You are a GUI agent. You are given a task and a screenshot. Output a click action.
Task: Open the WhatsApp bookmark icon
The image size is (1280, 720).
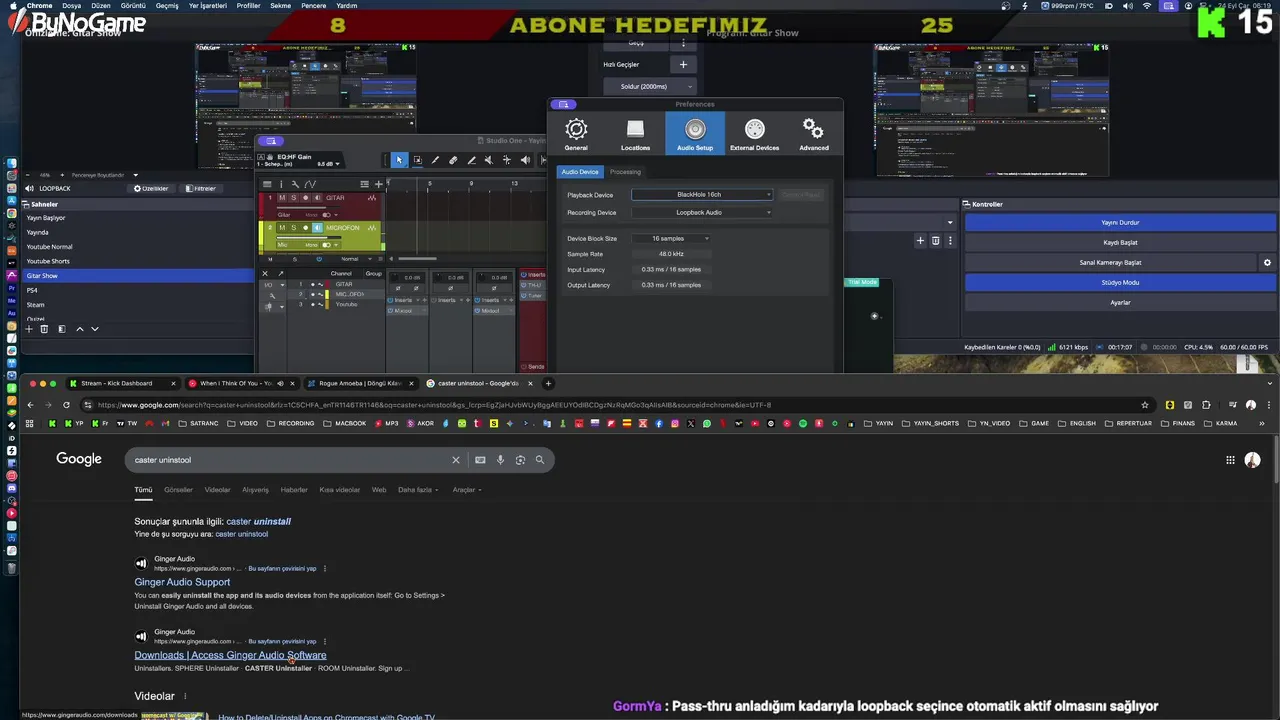(707, 424)
